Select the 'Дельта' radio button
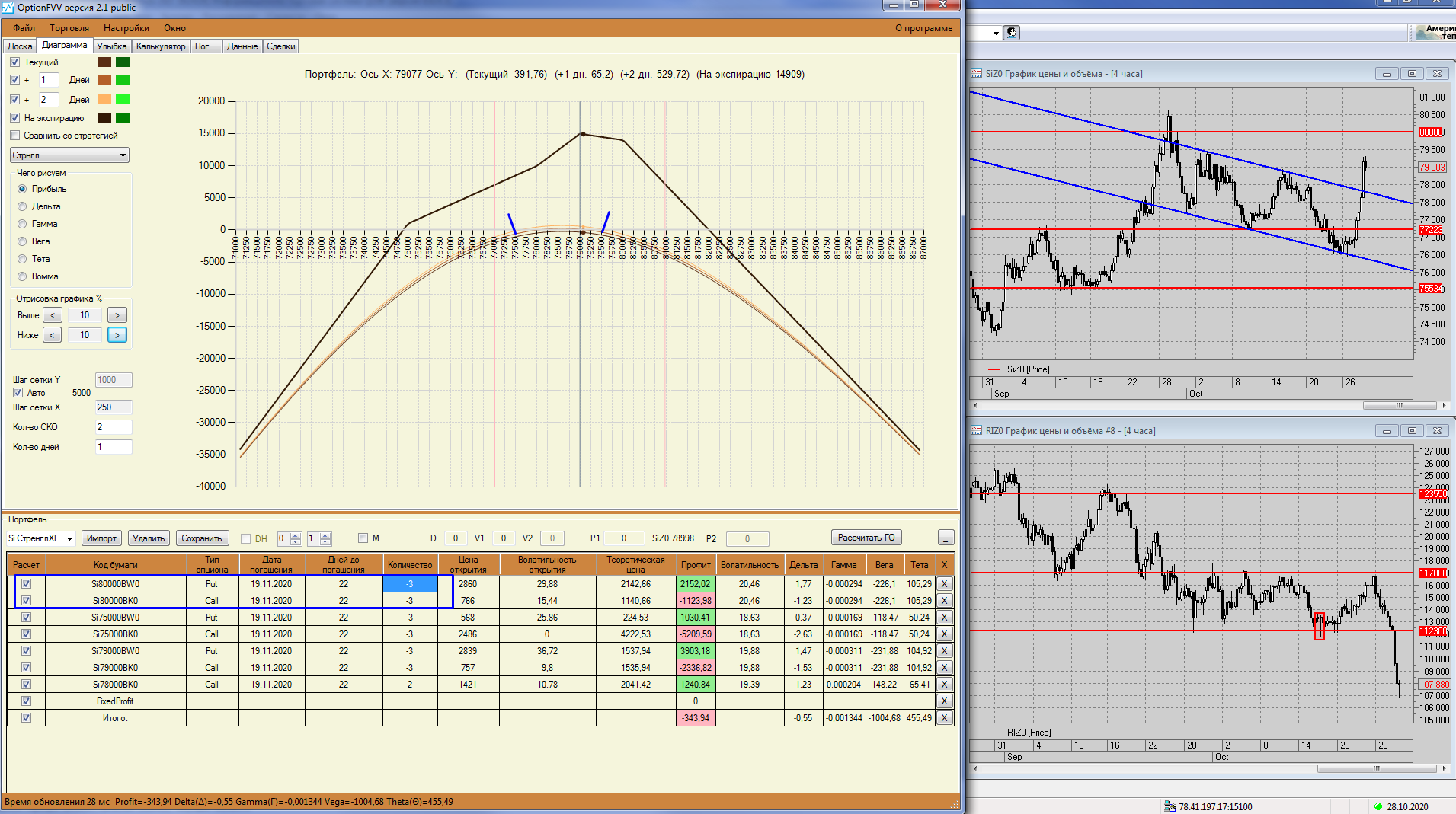The height and width of the screenshot is (814, 1456). (x=22, y=206)
